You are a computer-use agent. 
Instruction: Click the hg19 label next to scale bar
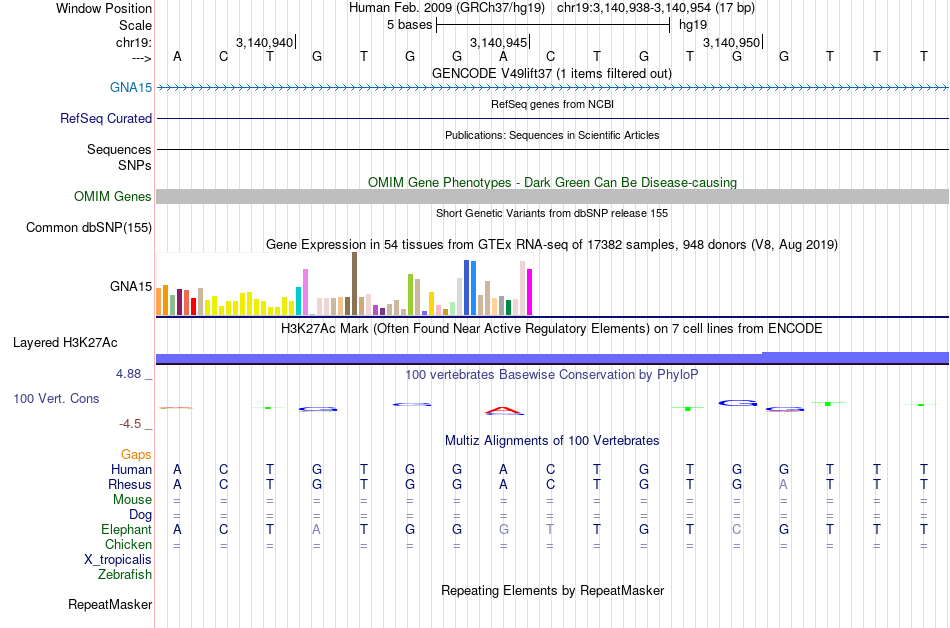[x=693, y=25]
